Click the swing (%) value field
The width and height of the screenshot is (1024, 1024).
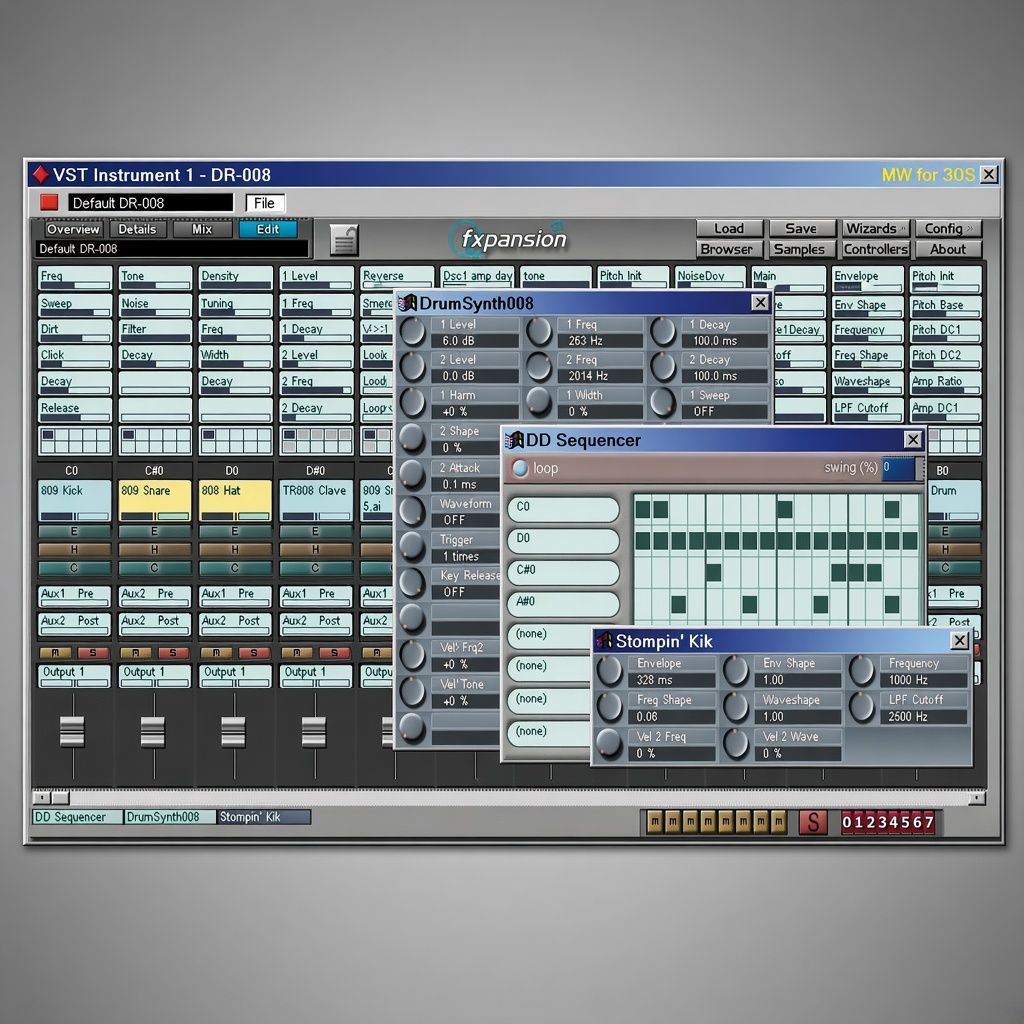pyautogui.click(x=898, y=469)
